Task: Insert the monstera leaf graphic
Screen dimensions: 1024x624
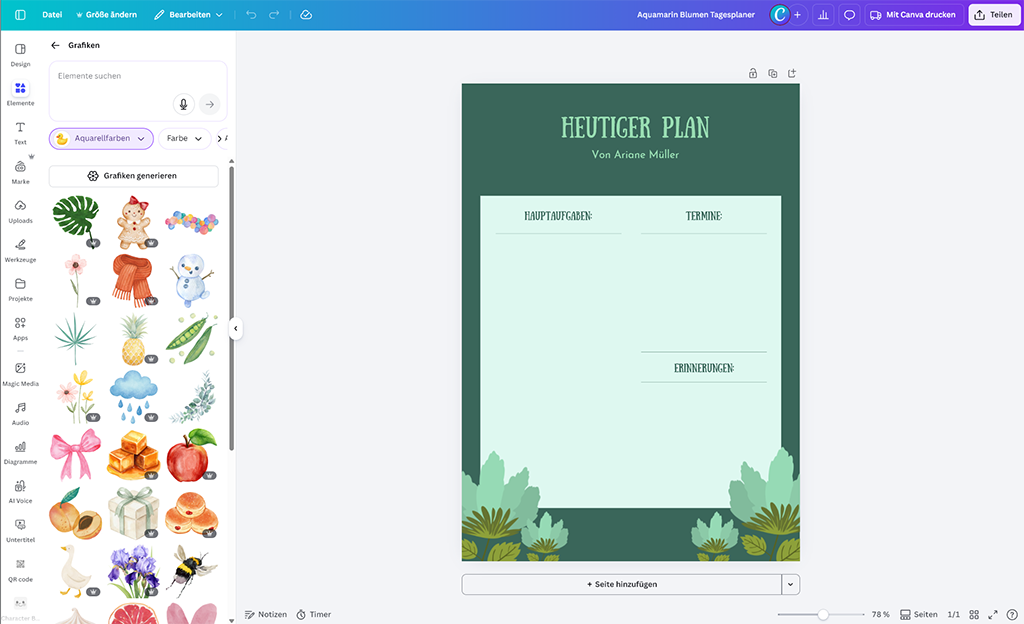Action: tap(76, 222)
